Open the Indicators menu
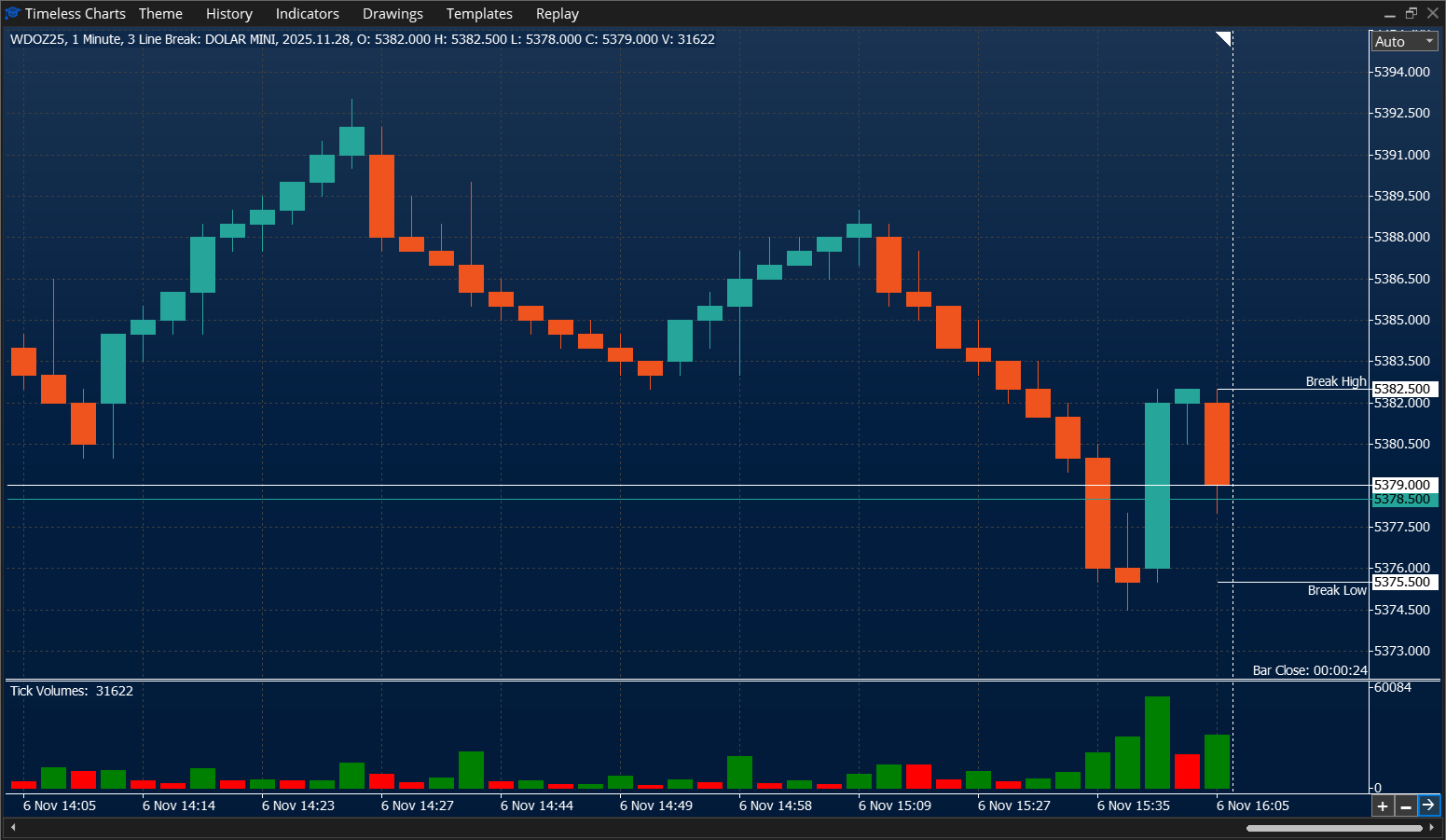Screen dimensions: 1446x840 click(x=307, y=13)
